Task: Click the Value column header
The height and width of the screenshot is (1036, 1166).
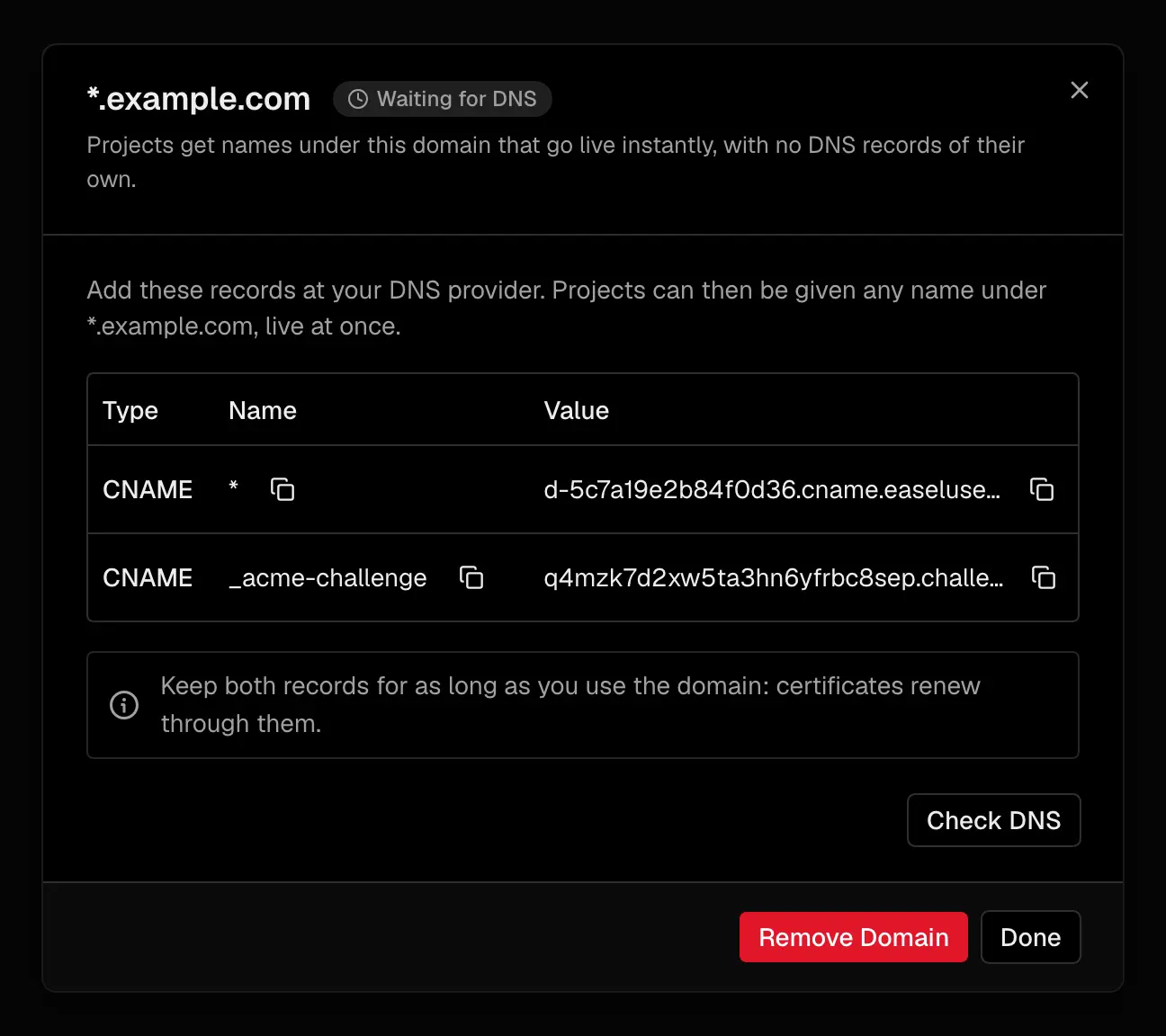Action: coord(577,410)
